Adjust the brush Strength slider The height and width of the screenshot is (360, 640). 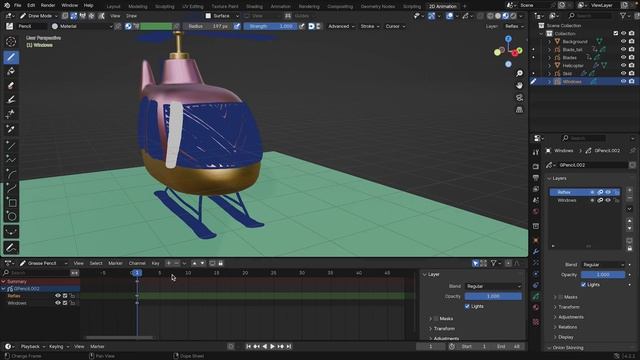tap(271, 26)
